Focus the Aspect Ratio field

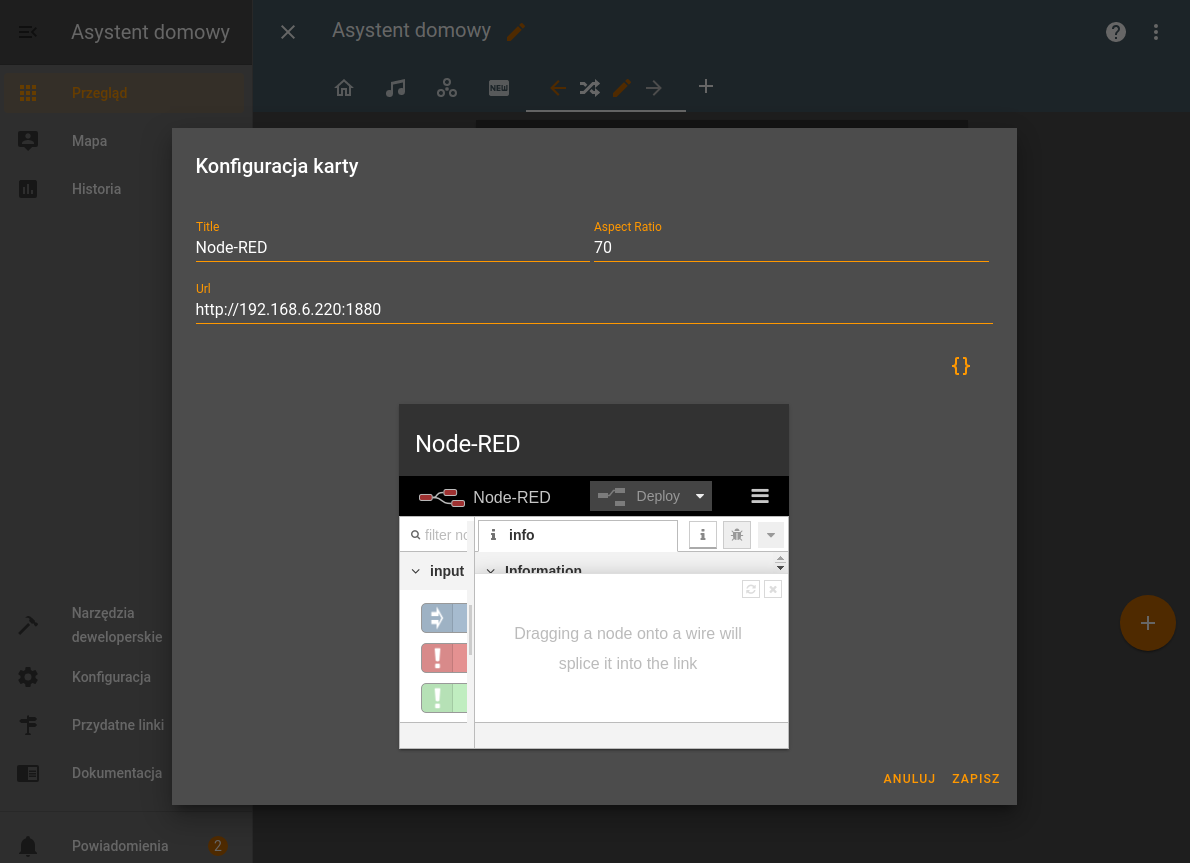click(790, 248)
